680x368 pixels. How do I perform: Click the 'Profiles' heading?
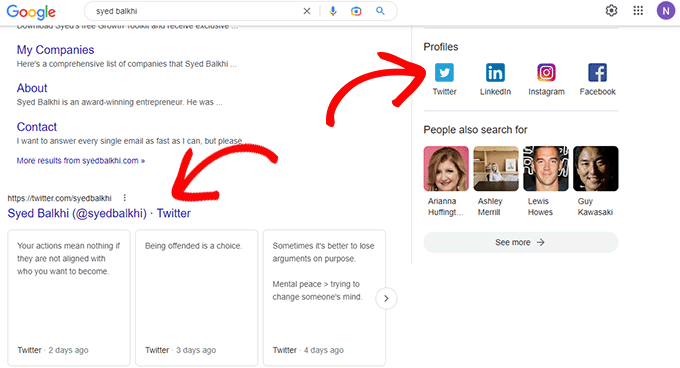pos(441,47)
